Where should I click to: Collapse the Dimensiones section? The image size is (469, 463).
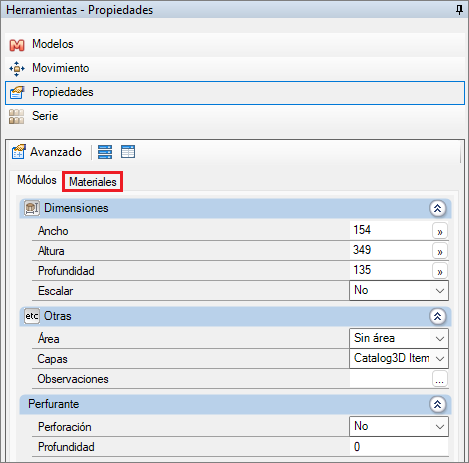[x=438, y=208]
